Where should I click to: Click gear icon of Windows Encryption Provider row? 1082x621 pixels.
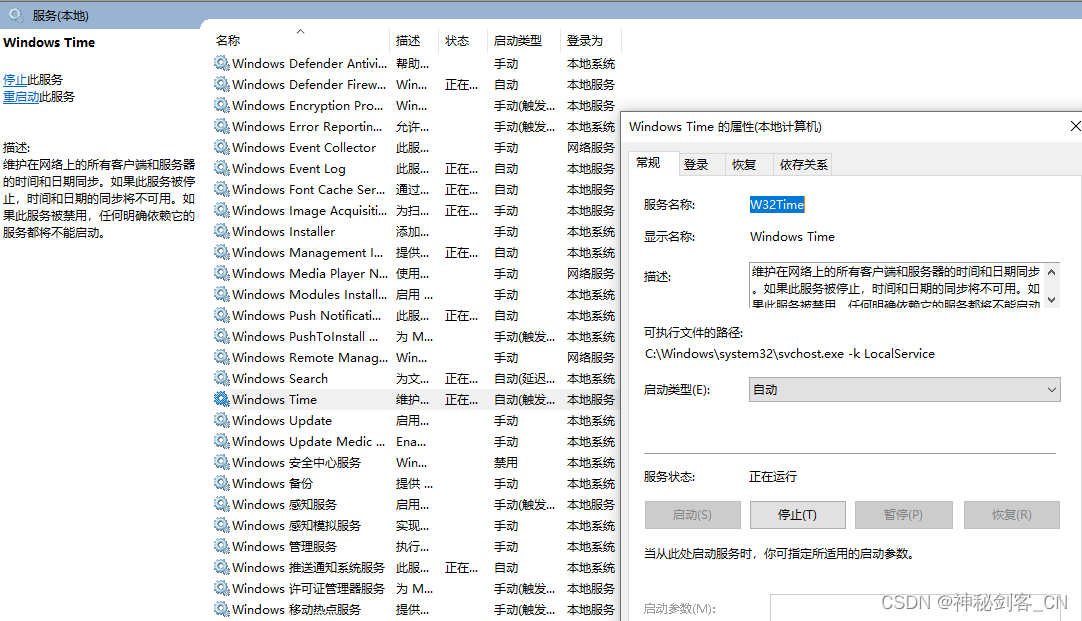pos(222,106)
